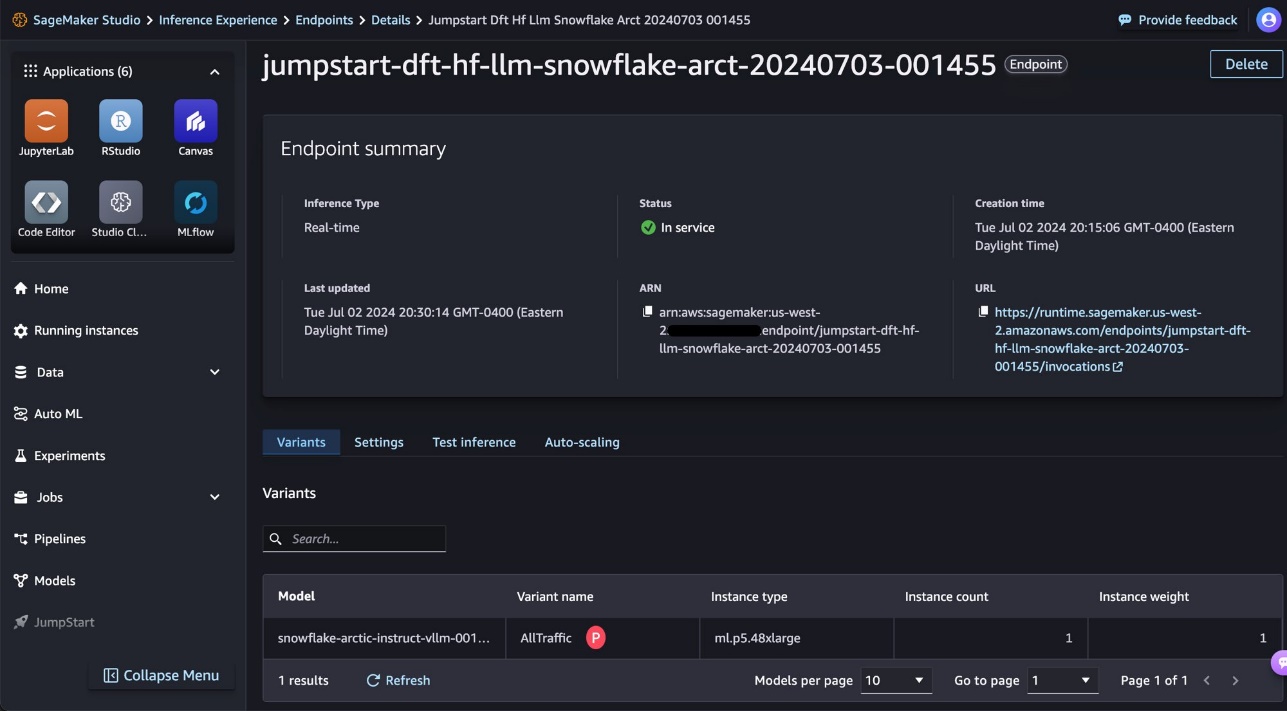Screen dimensions: 1287x711
Task: Open the endpoint invocations URL link
Action: [1122, 339]
